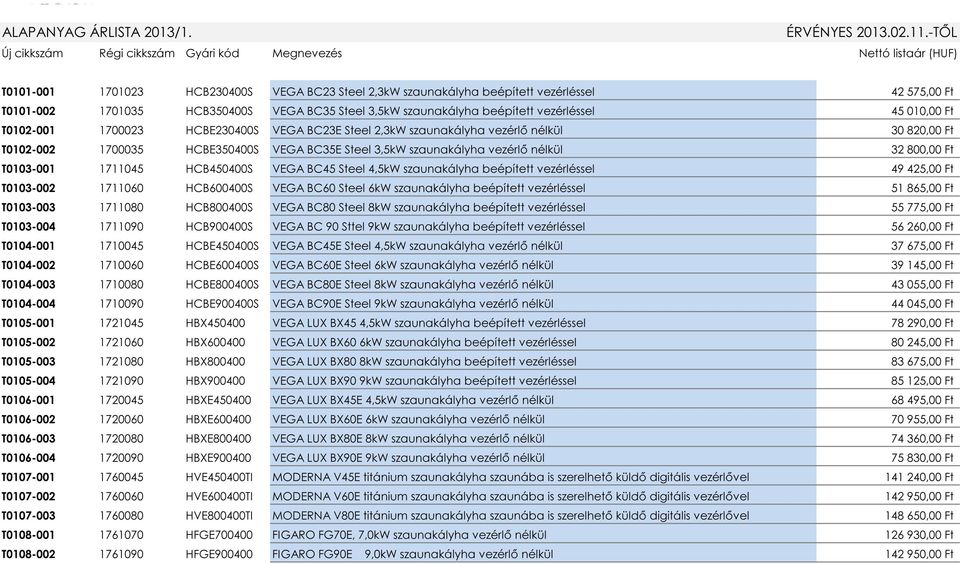Click price 42 575,00 Ft
Viewport: 960px width, 564px height.
(923, 92)
